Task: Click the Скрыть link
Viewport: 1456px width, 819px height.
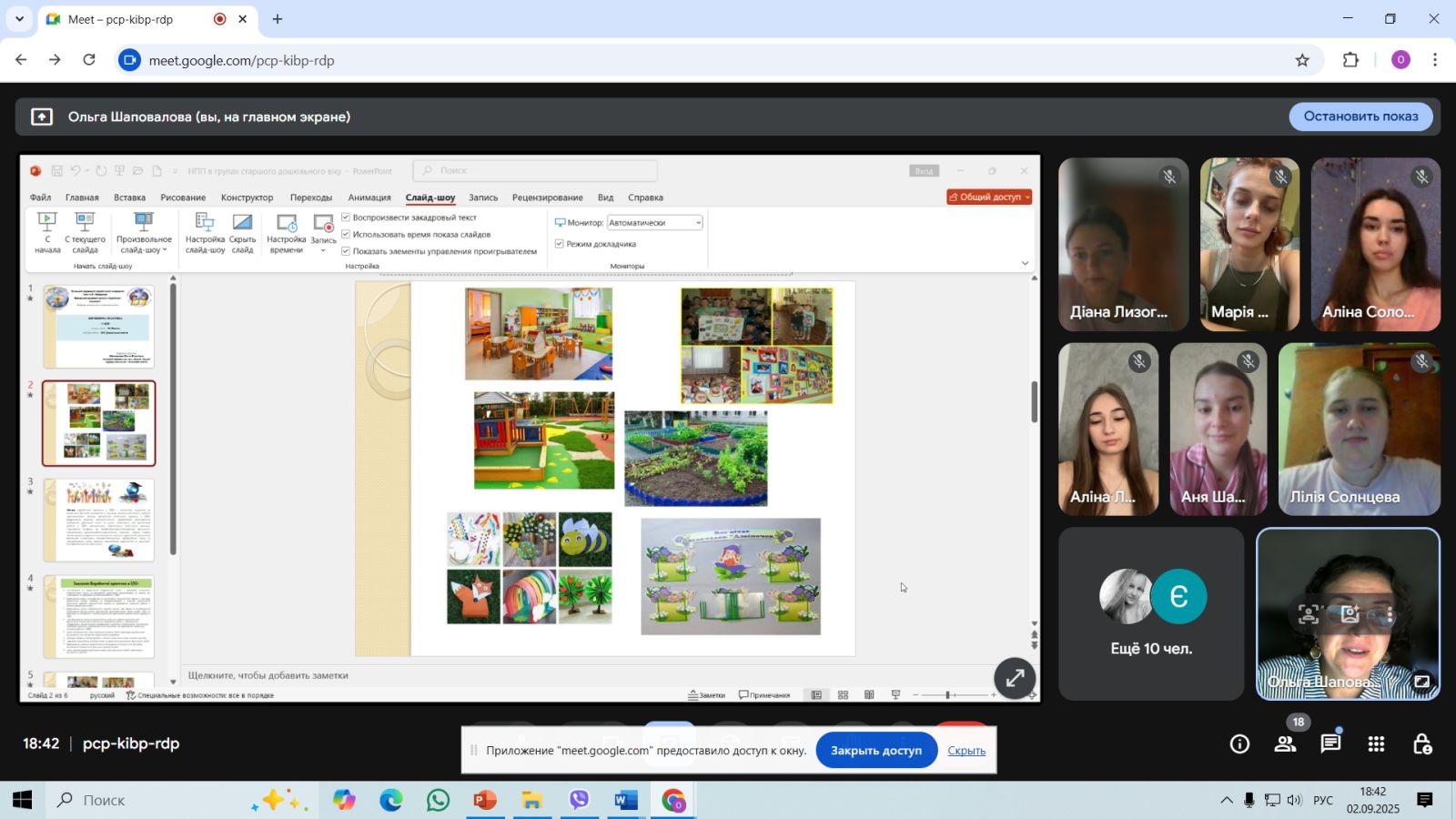Action: point(966,751)
